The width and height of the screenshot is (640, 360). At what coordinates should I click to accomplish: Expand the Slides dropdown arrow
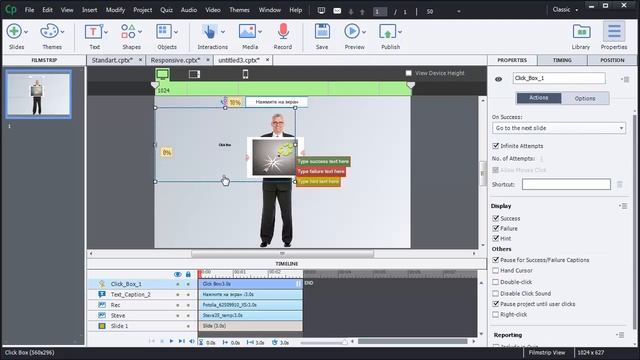26,32
